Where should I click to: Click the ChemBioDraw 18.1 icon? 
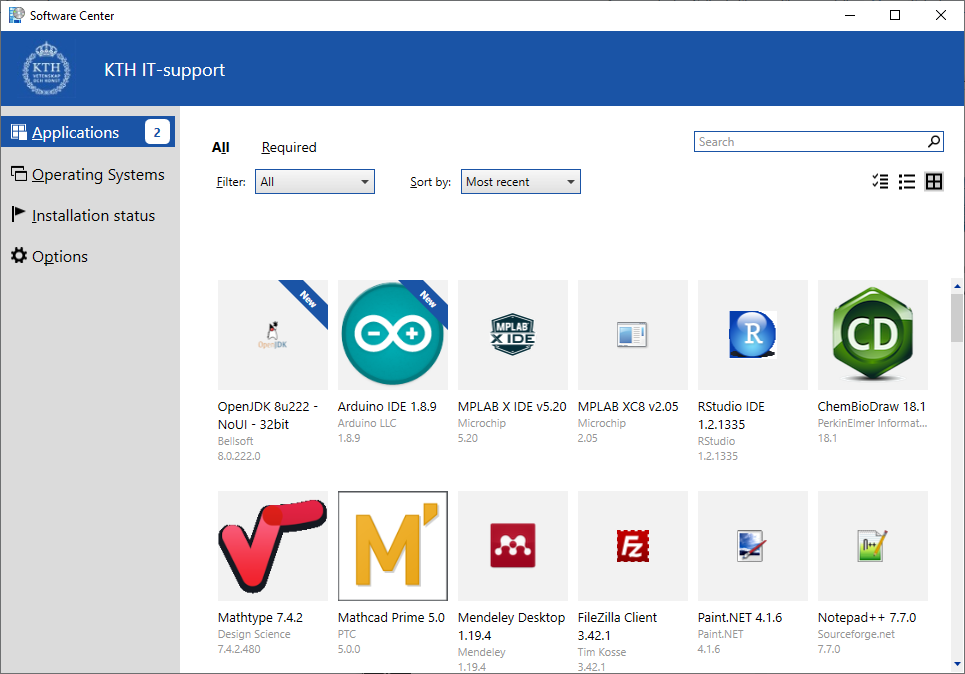pyautogui.click(x=872, y=334)
